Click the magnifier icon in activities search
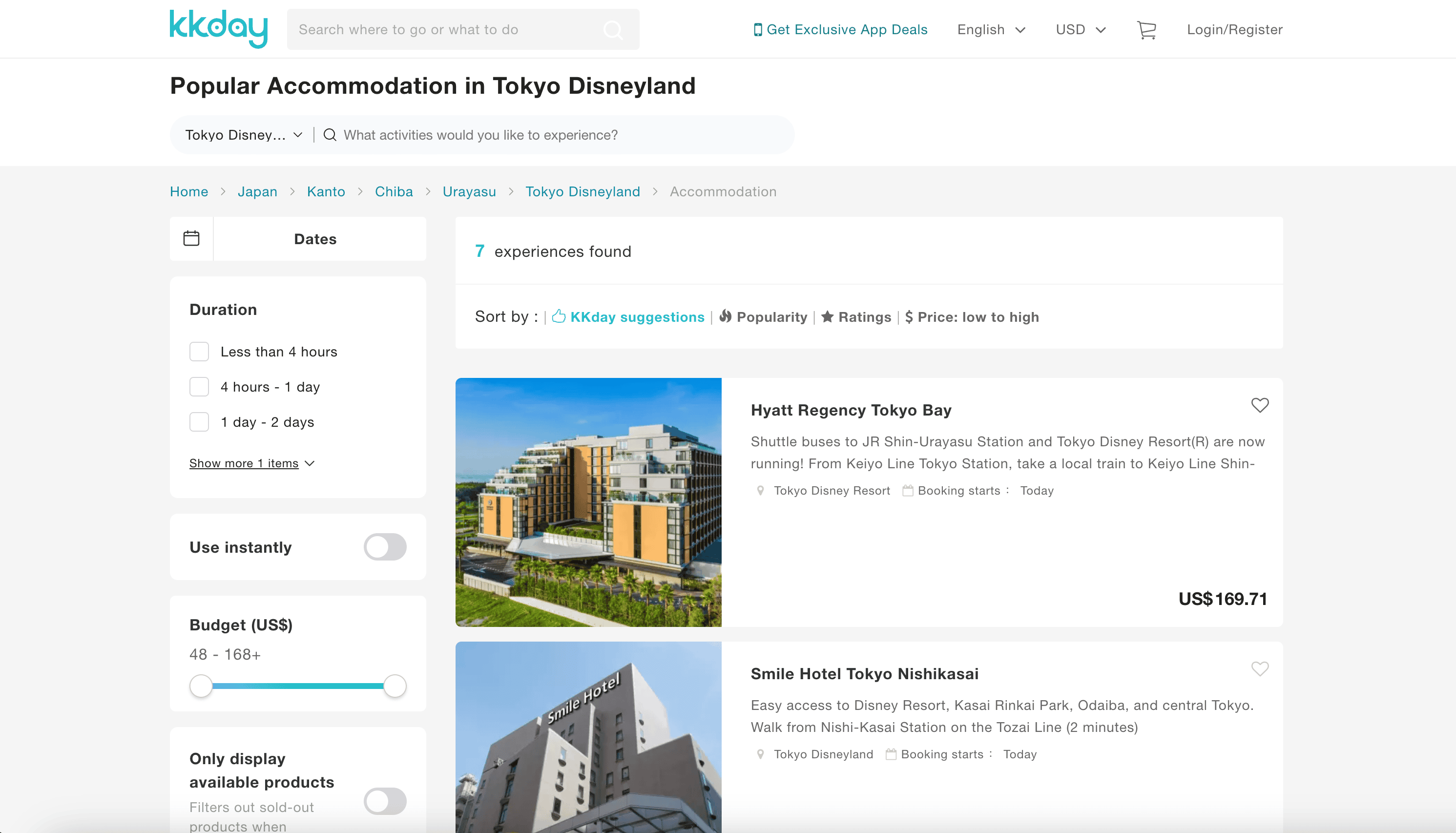Image resolution: width=1456 pixels, height=833 pixels. [x=330, y=135]
